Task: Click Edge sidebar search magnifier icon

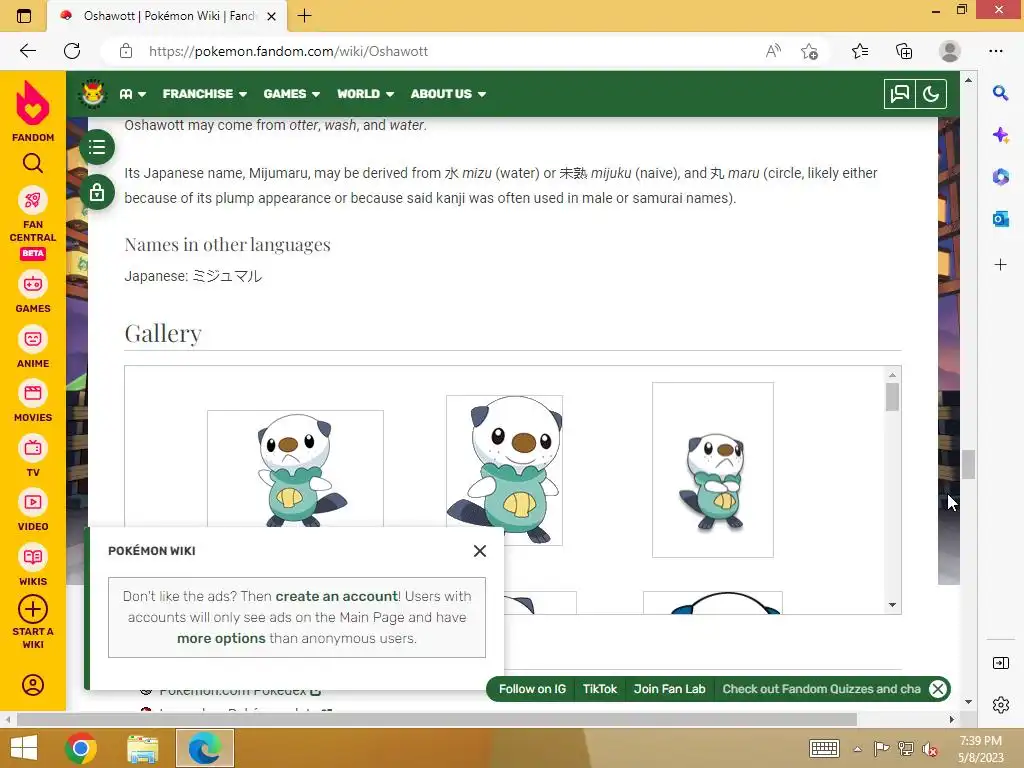Action: click(1000, 93)
